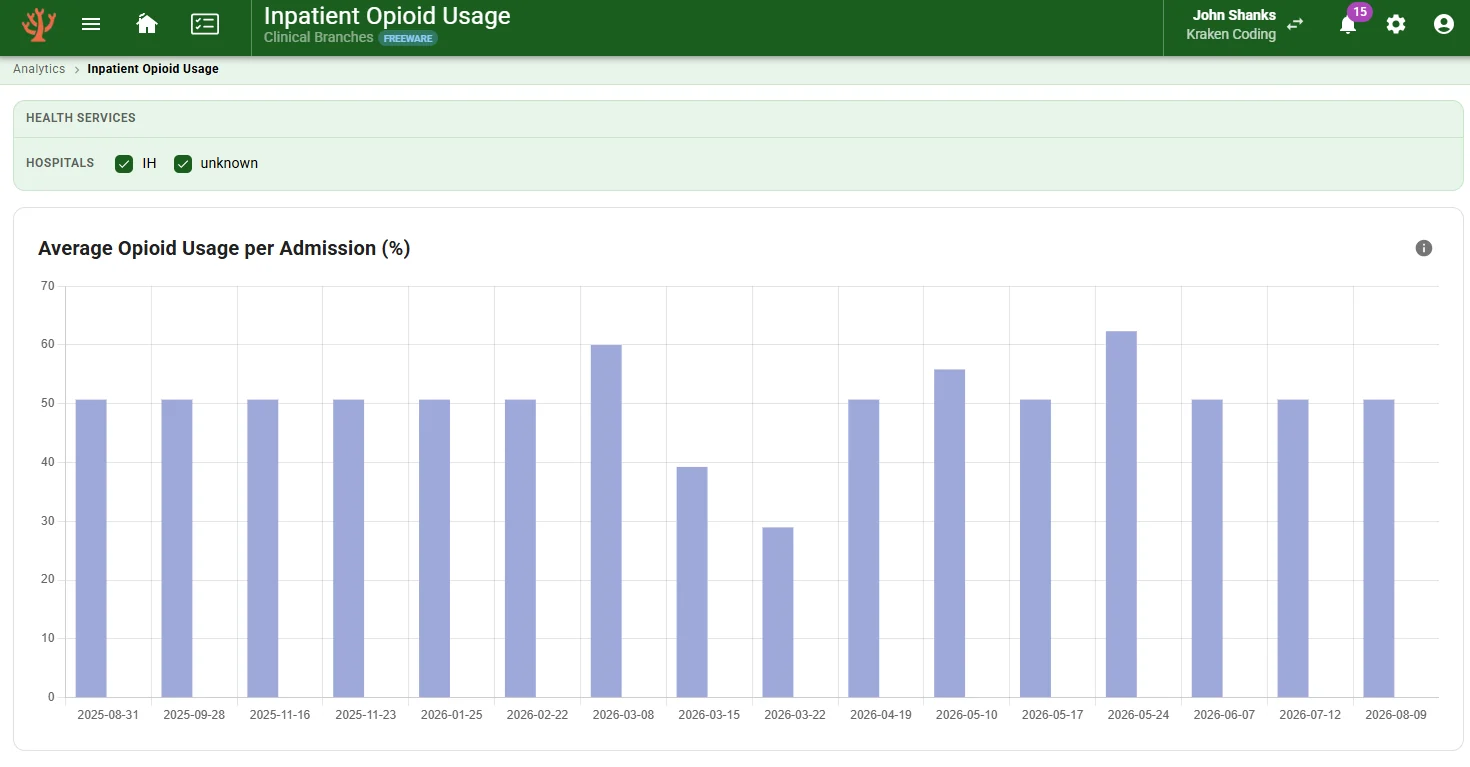Click the orange coral app logo

(x=39, y=25)
